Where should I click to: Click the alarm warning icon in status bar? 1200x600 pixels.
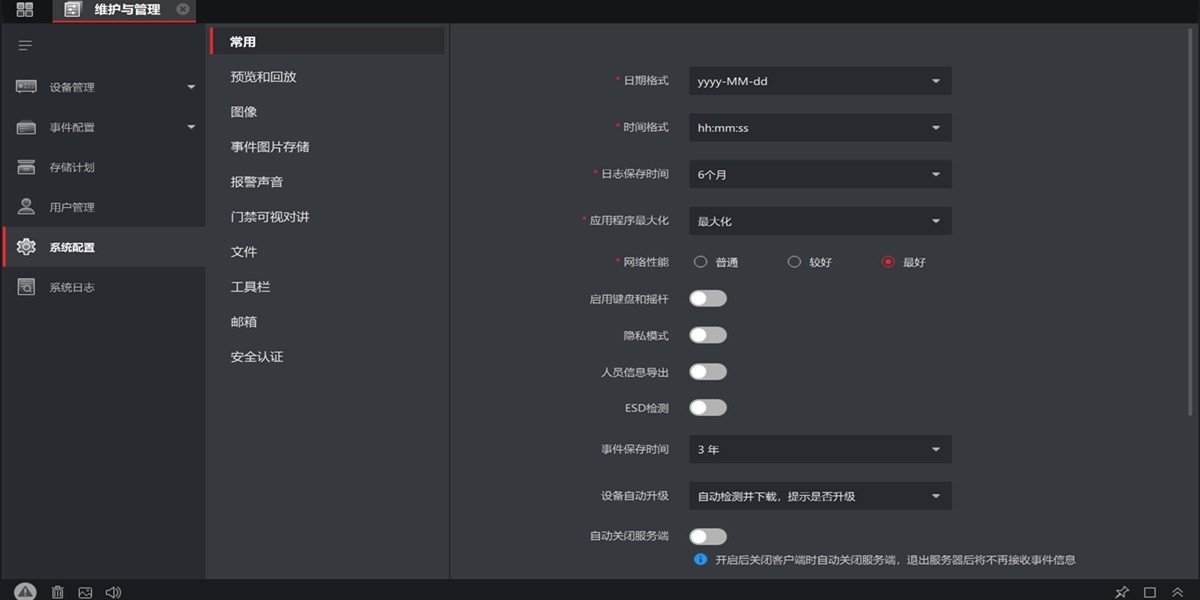coord(27,591)
